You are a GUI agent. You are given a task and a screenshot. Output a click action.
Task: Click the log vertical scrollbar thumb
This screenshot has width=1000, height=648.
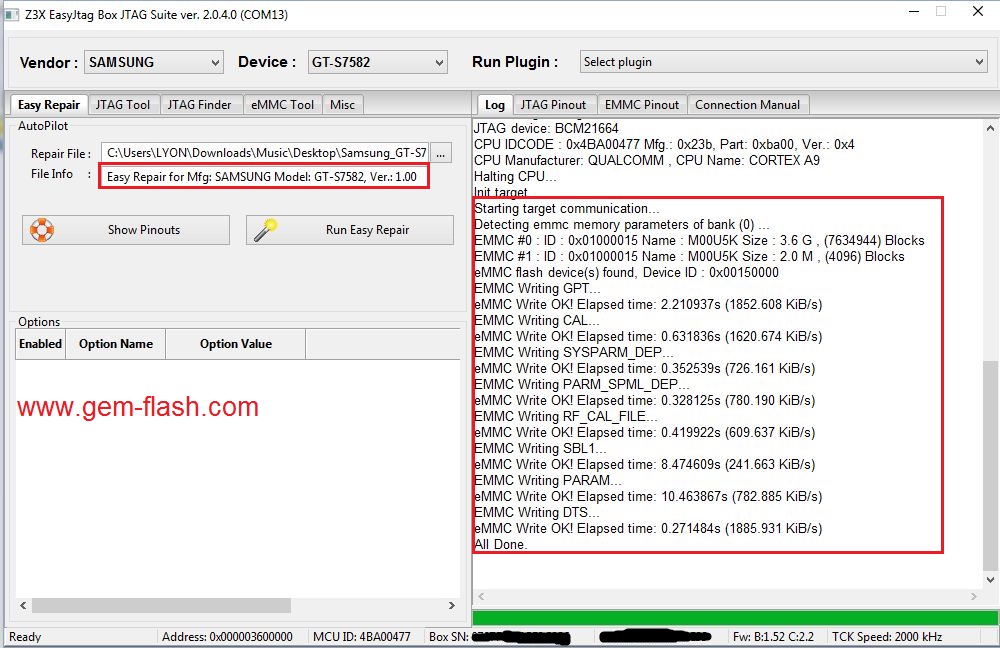coord(989,465)
